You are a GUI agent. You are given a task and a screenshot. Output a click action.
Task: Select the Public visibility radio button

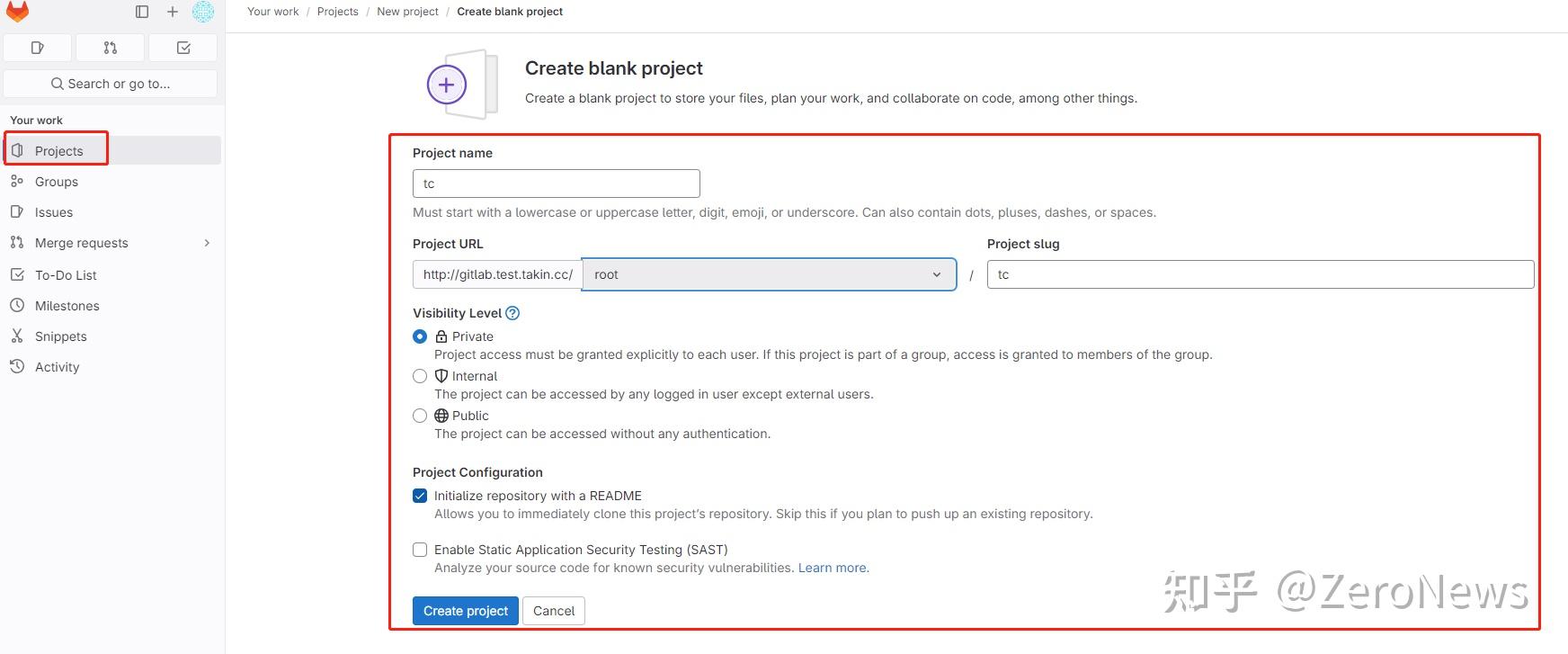(x=420, y=416)
